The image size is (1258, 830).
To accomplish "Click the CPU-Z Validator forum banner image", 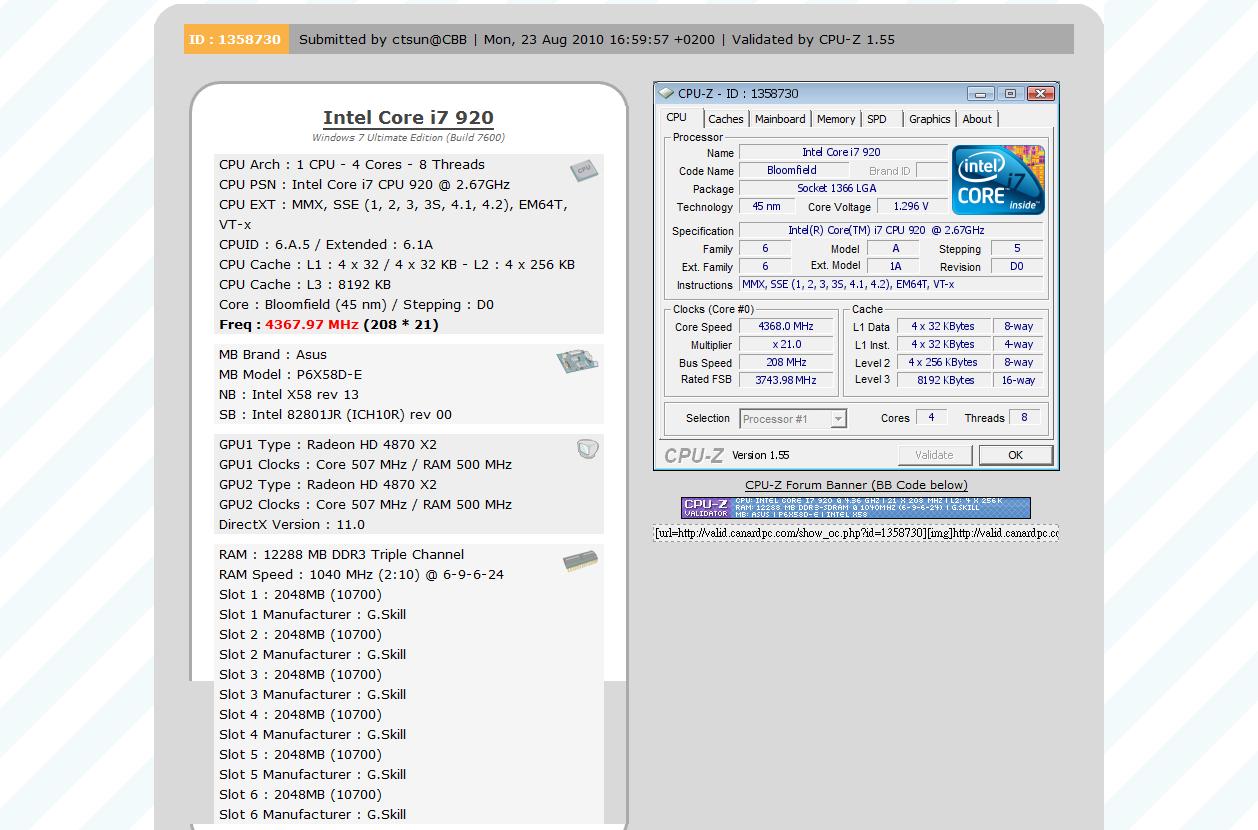I will click(x=856, y=508).
